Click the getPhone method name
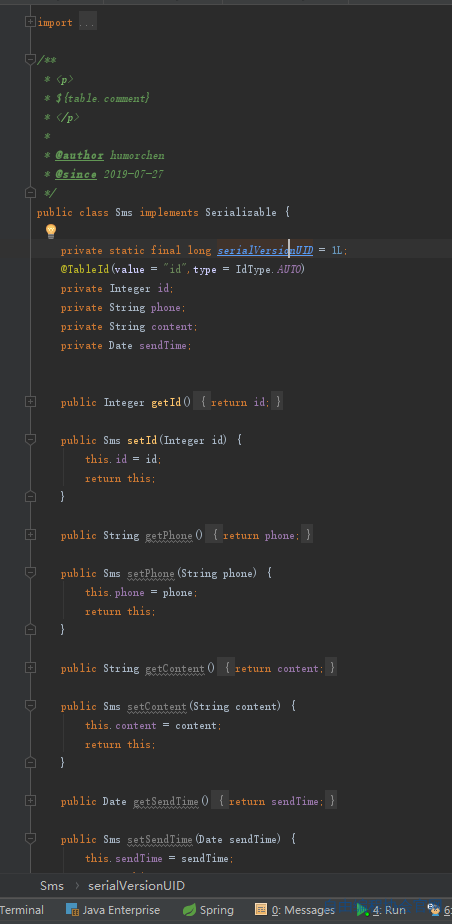The image size is (452, 924). coord(169,535)
